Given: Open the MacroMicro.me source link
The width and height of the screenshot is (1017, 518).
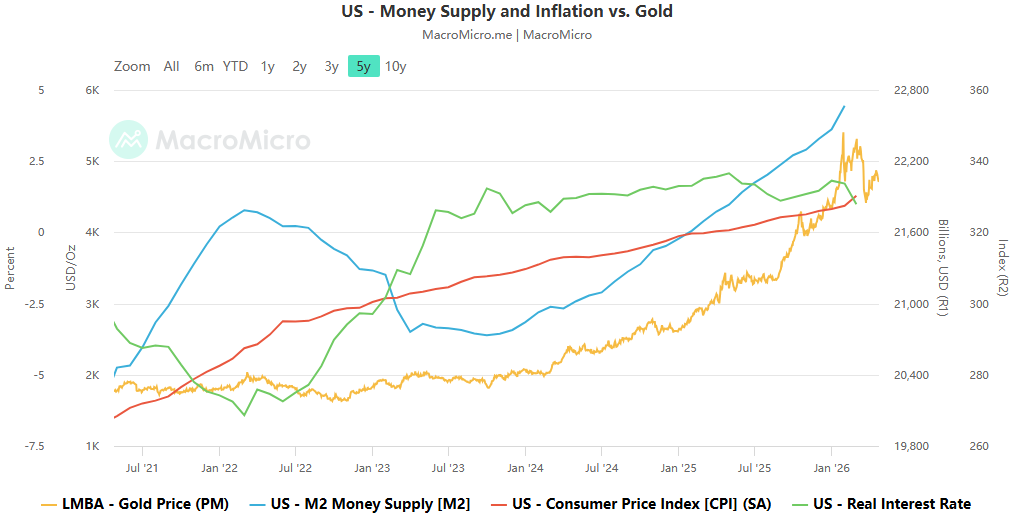Looking at the screenshot, I should pyautogui.click(x=467, y=35).
